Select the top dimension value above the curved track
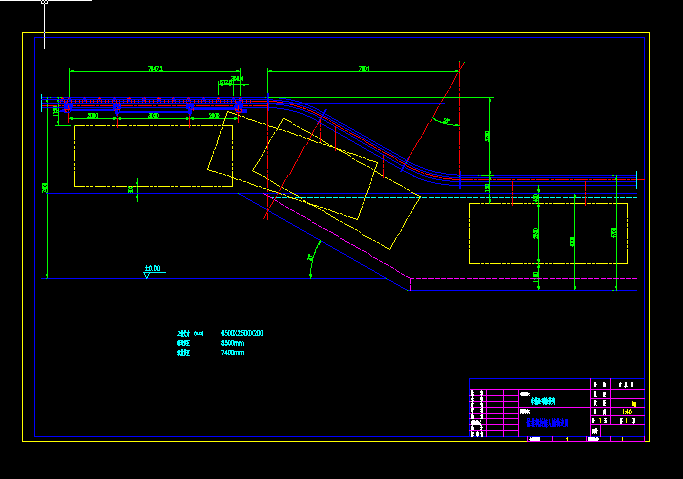Screen dimensions: 683x479 point(364,68)
